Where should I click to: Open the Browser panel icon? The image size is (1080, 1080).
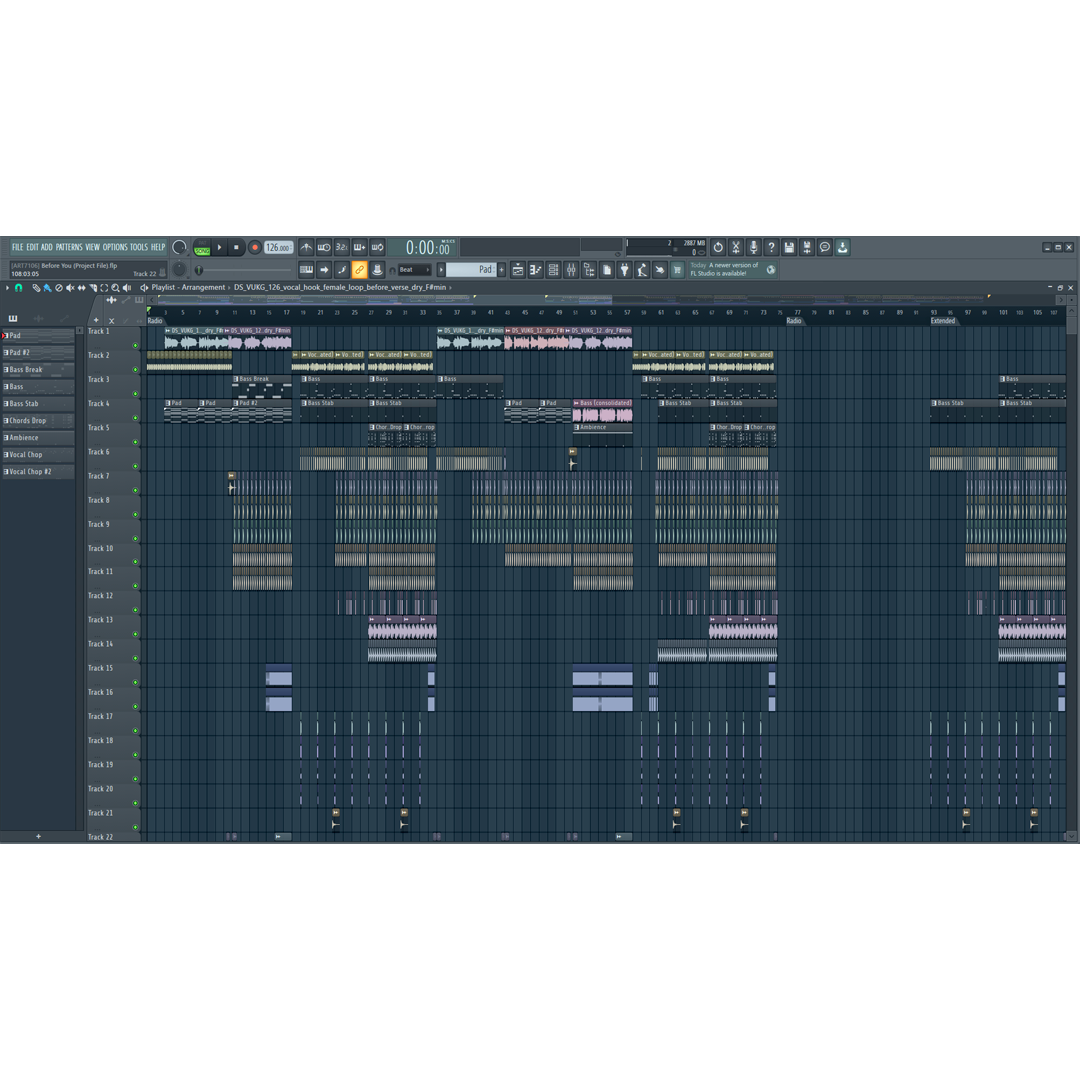point(589,269)
